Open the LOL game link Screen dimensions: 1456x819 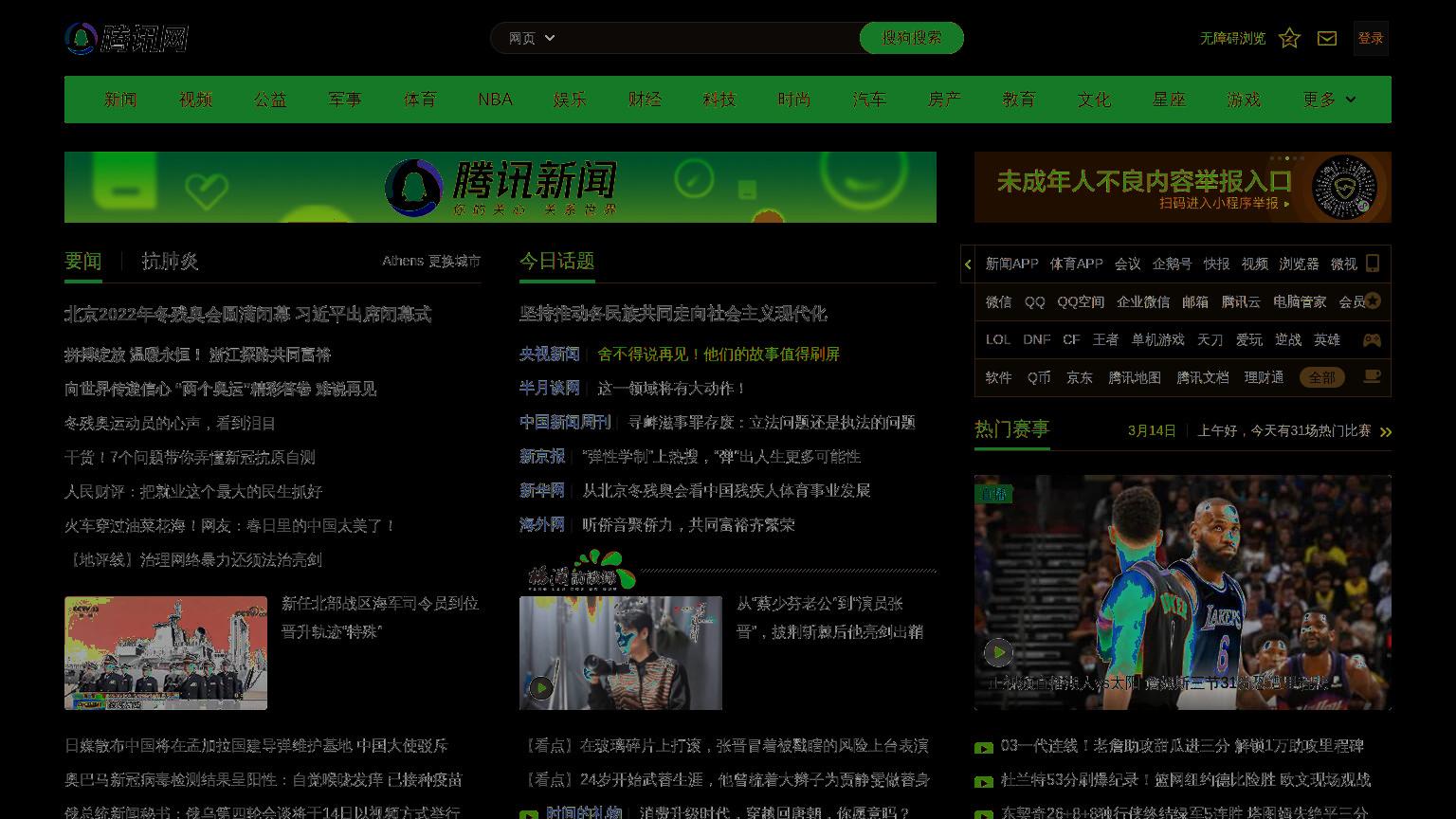click(x=998, y=339)
